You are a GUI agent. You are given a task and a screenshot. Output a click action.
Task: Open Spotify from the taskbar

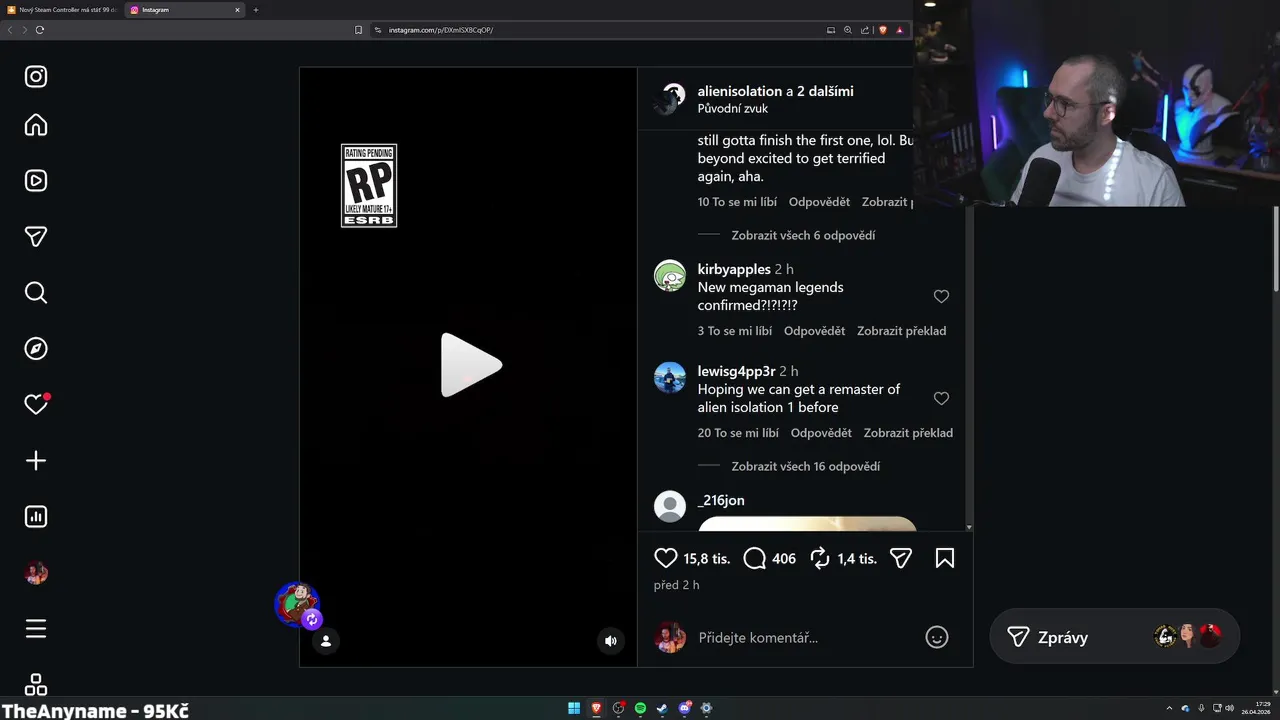click(x=641, y=708)
